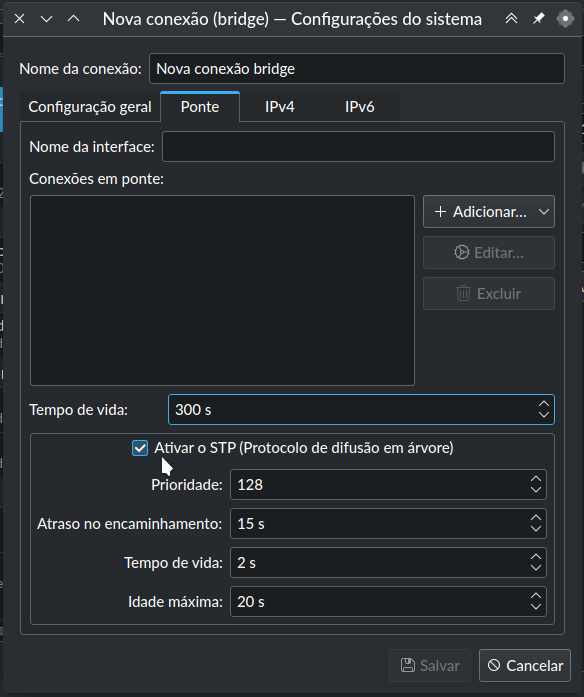Decrease Atraso no encaminhamento value

[x=536, y=529]
